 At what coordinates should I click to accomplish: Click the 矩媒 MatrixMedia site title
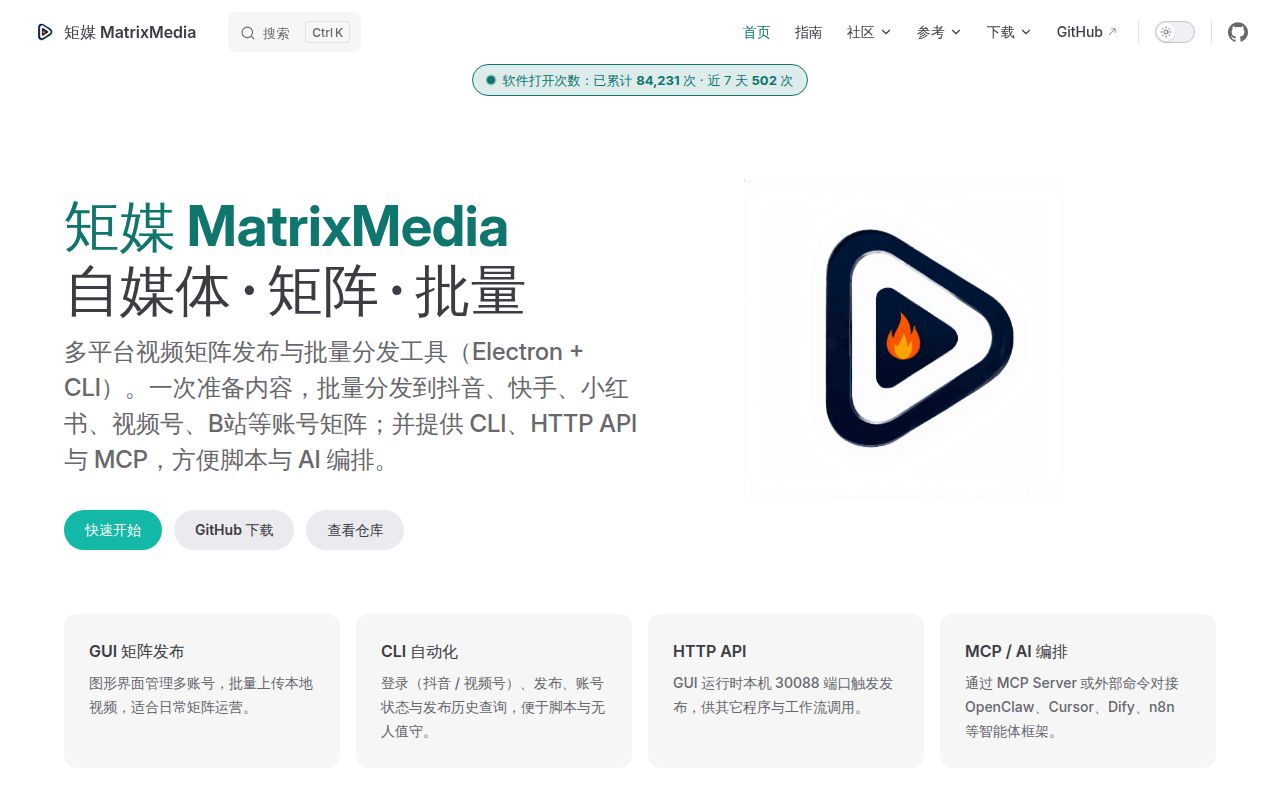click(x=130, y=32)
